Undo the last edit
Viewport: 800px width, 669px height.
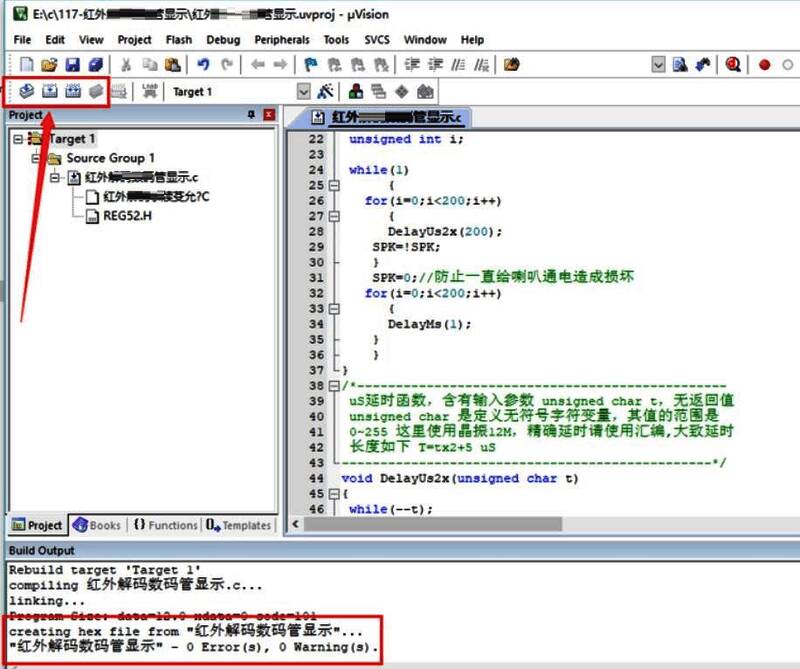(x=204, y=63)
